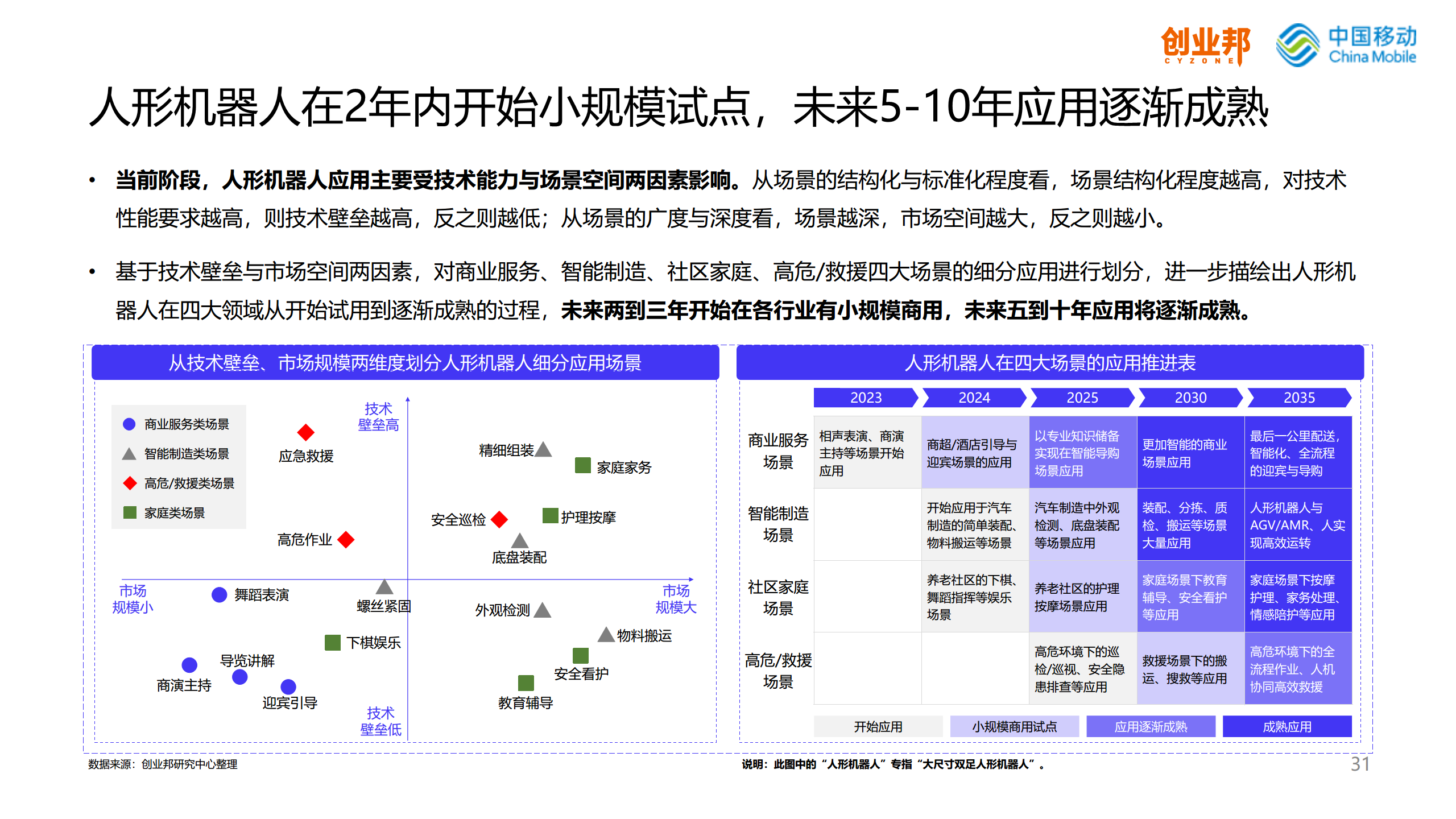The image size is (1456, 819).
Task: Click cell 高危环境下的巡检/巡视、安全隐患排查等应用
Action: point(1083,669)
